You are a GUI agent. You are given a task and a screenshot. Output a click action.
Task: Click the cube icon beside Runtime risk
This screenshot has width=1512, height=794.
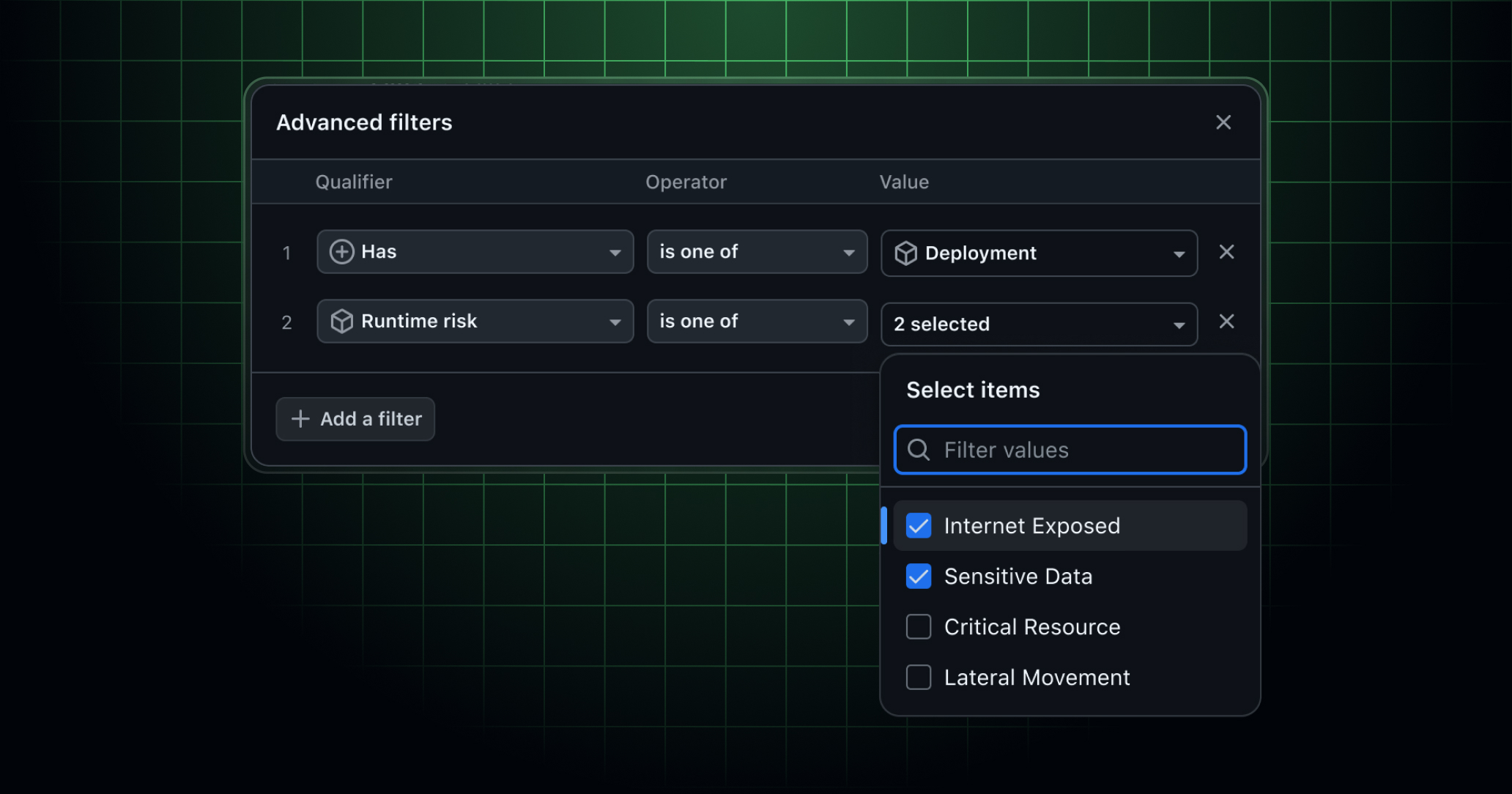(341, 321)
